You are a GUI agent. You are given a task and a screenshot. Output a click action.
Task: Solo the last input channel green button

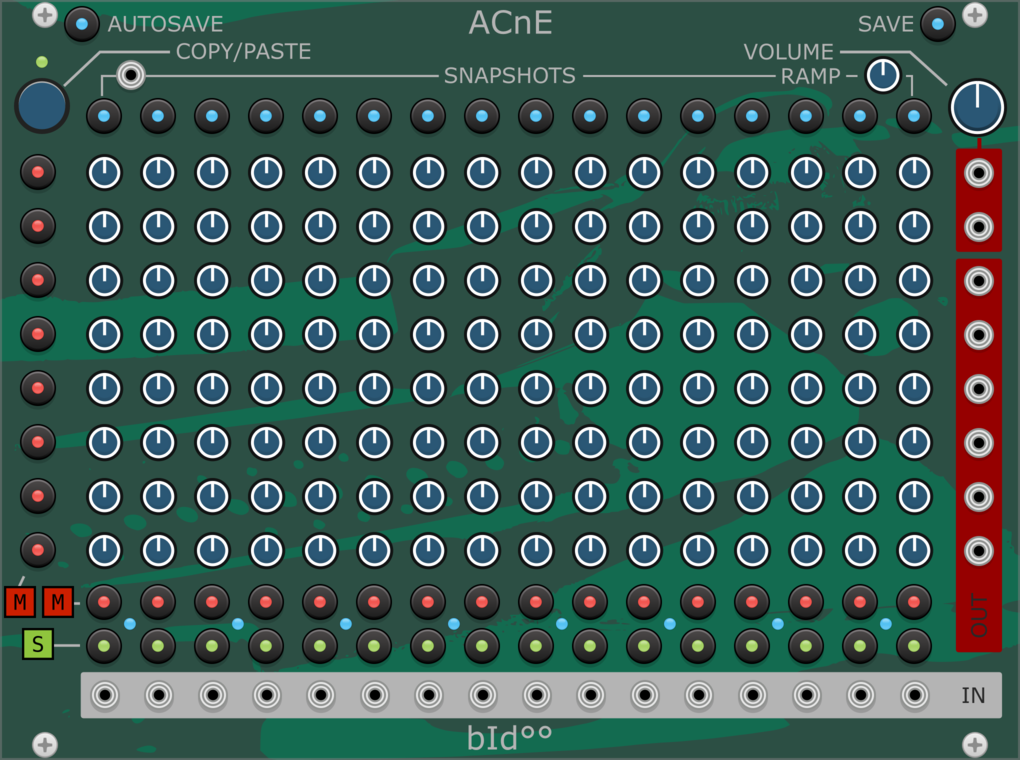914,646
